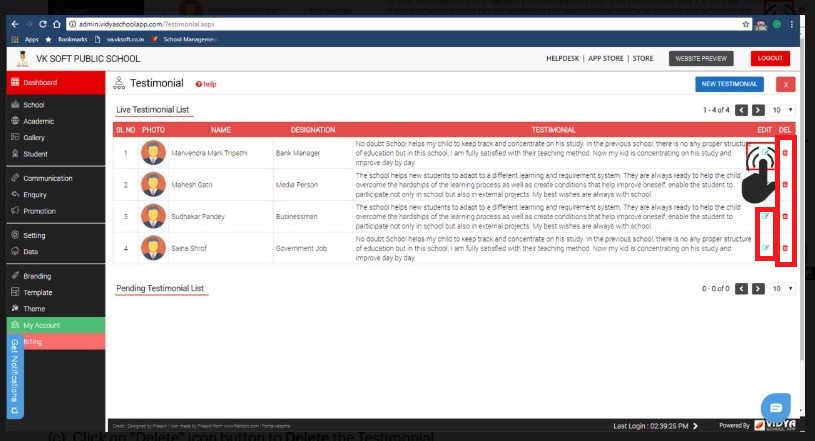The image size is (815, 441).
Task: Open HELPDESK link in the header
Action: point(562,59)
